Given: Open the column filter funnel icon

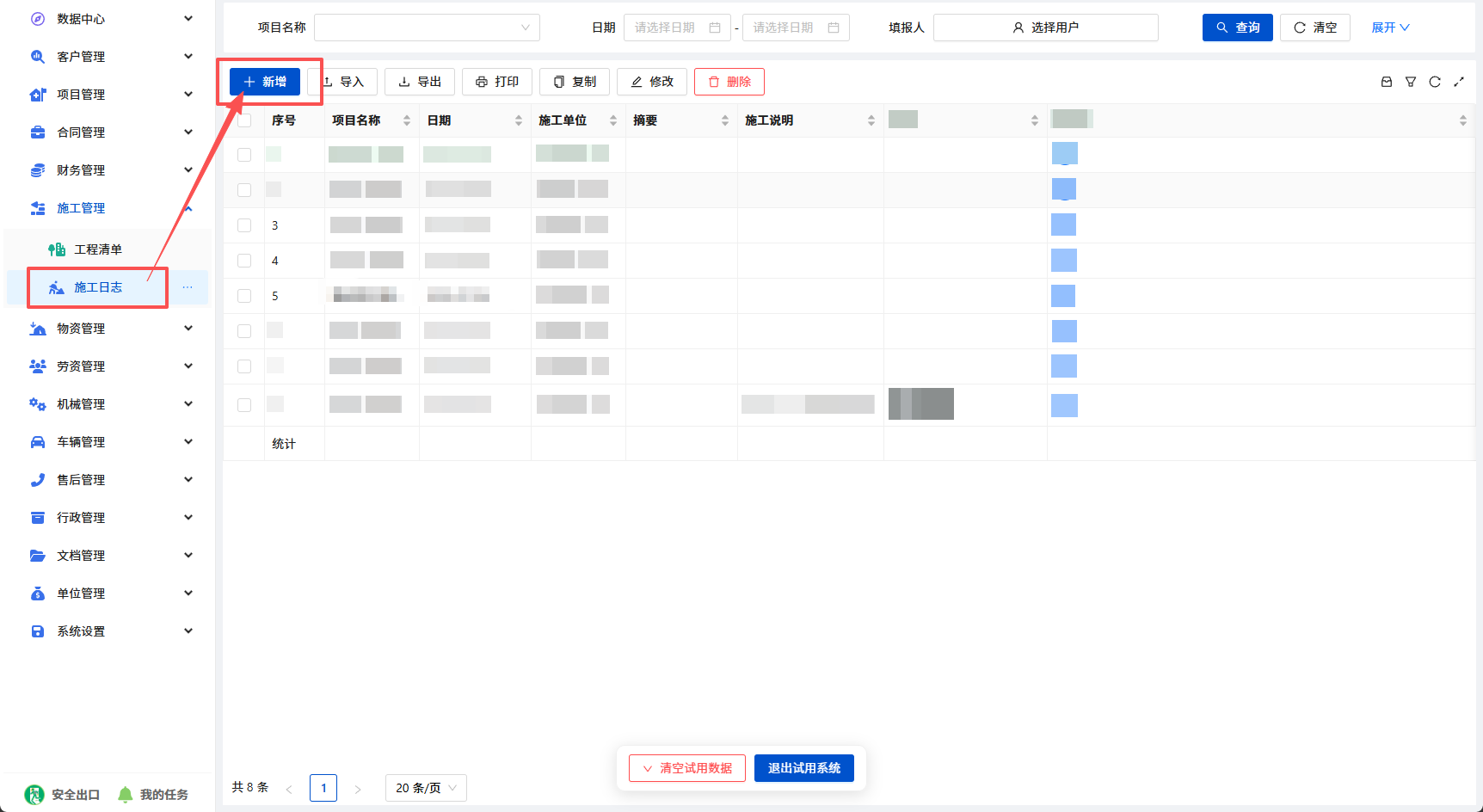Looking at the screenshot, I should pyautogui.click(x=1411, y=82).
